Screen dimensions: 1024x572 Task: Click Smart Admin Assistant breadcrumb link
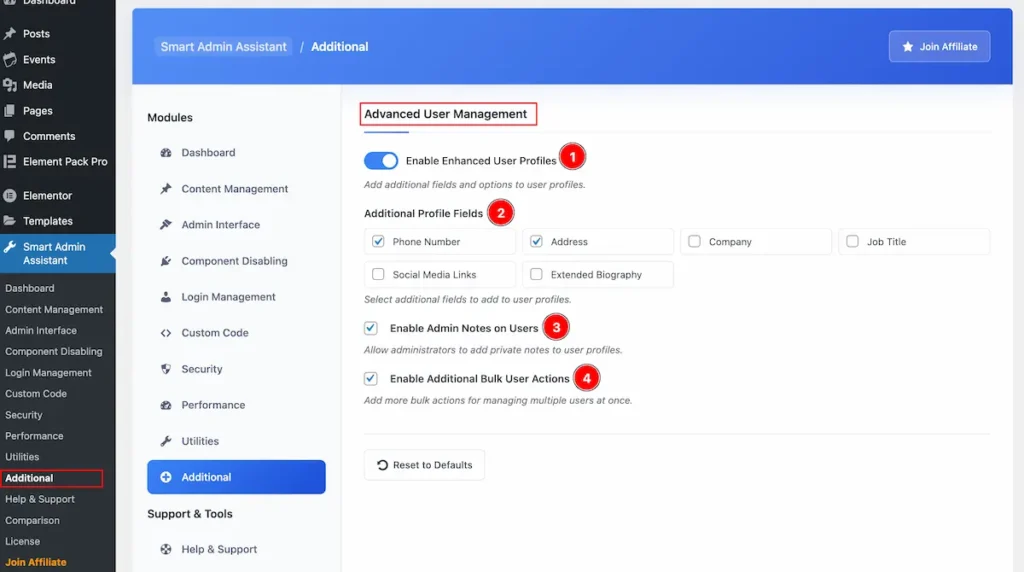(x=223, y=46)
